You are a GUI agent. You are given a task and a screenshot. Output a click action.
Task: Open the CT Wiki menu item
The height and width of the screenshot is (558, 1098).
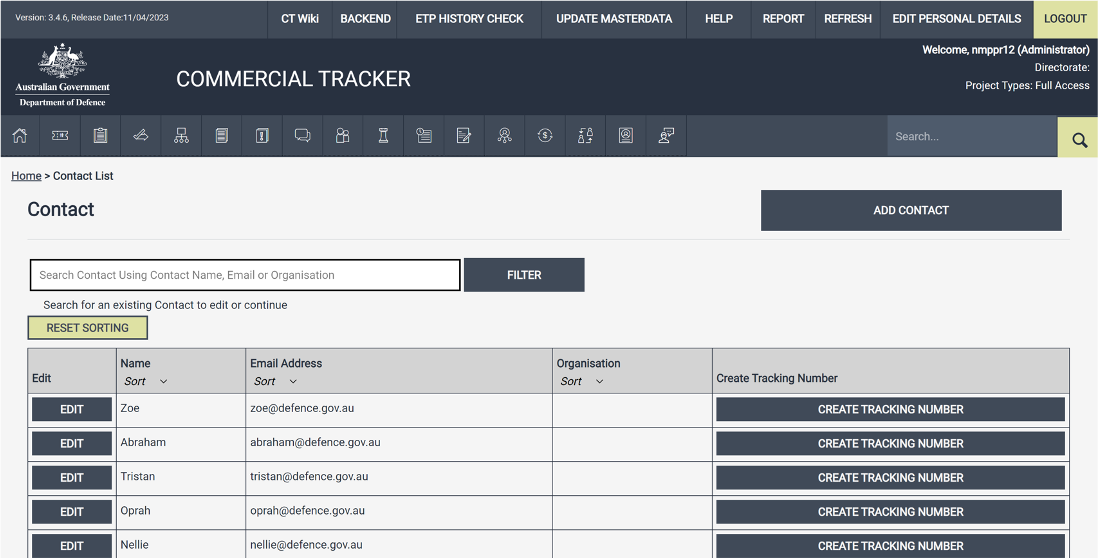click(x=300, y=19)
